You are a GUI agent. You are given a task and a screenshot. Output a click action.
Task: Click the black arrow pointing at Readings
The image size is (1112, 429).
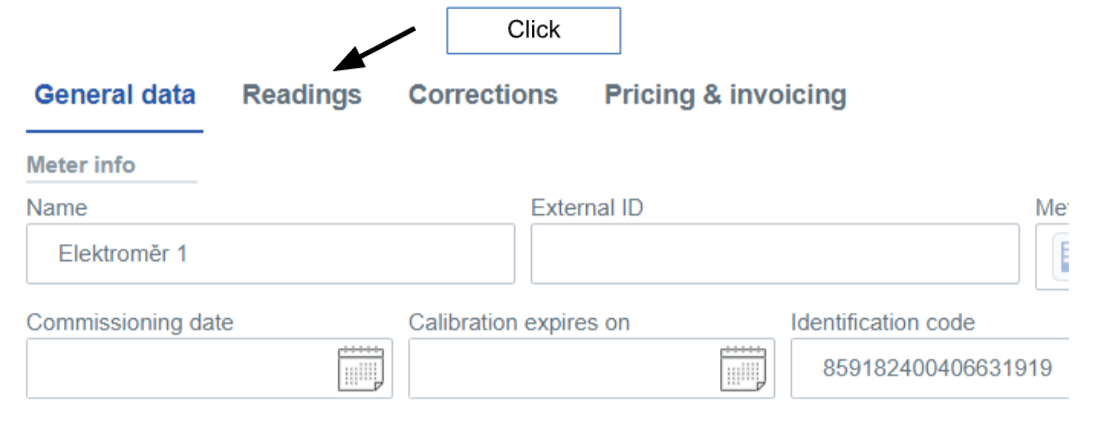(x=375, y=50)
